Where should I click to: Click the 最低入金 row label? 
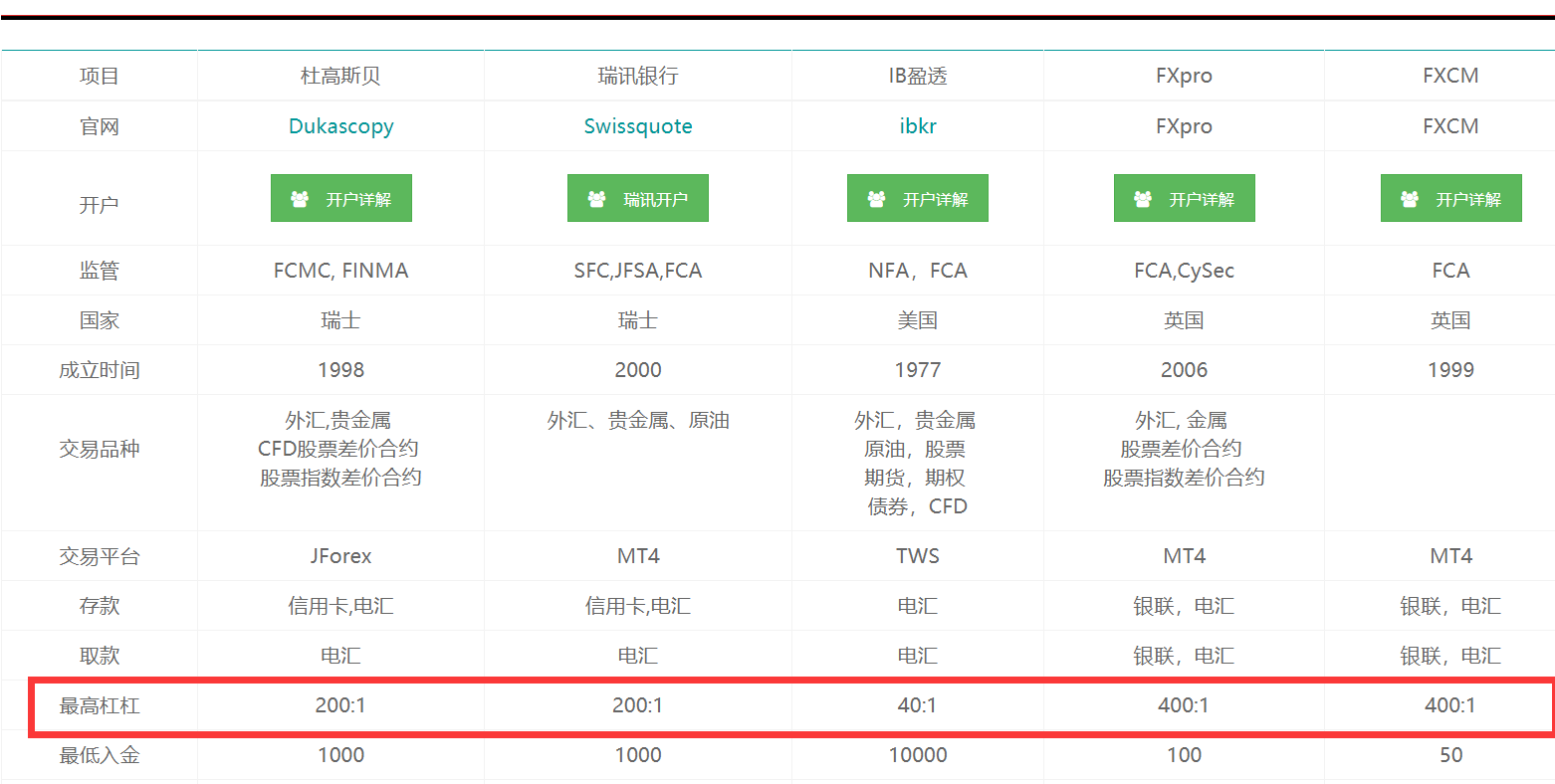[100, 755]
